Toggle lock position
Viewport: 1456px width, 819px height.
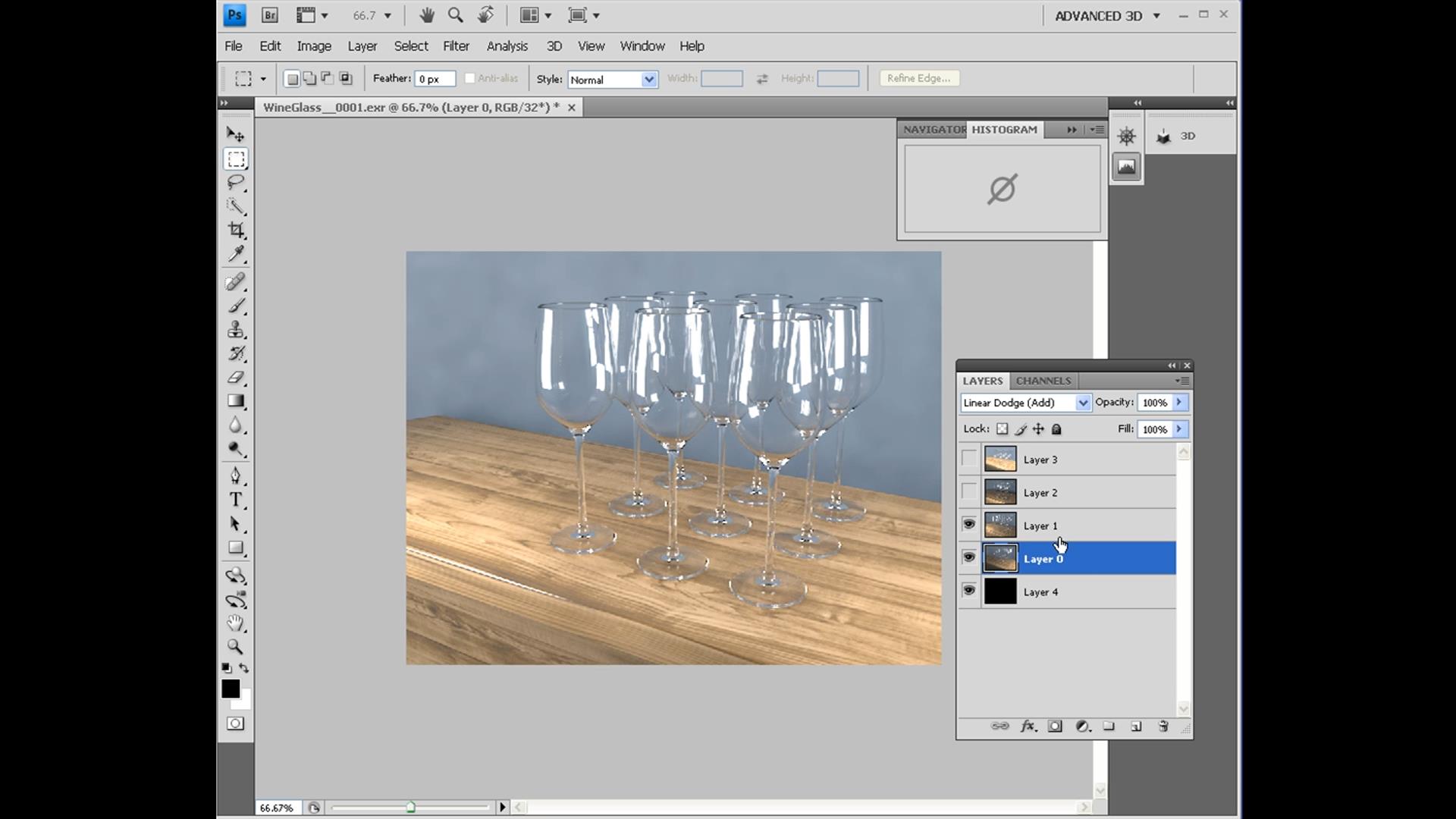pos(1039,429)
